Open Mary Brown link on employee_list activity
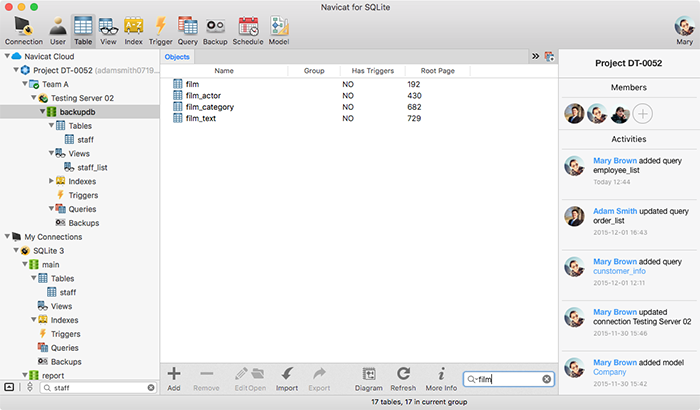Image resolution: width=700 pixels, height=410 pixels. pyautogui.click(x=615, y=161)
